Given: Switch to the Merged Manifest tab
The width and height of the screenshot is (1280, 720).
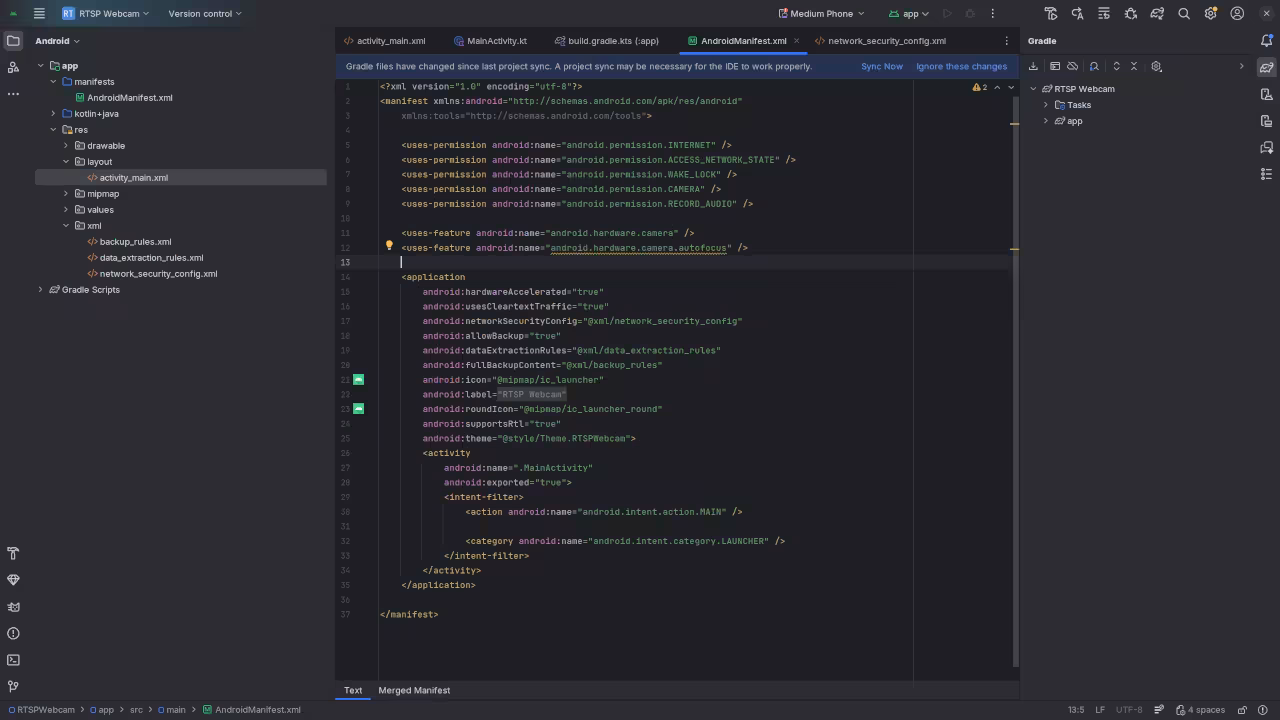Looking at the screenshot, I should [x=414, y=690].
